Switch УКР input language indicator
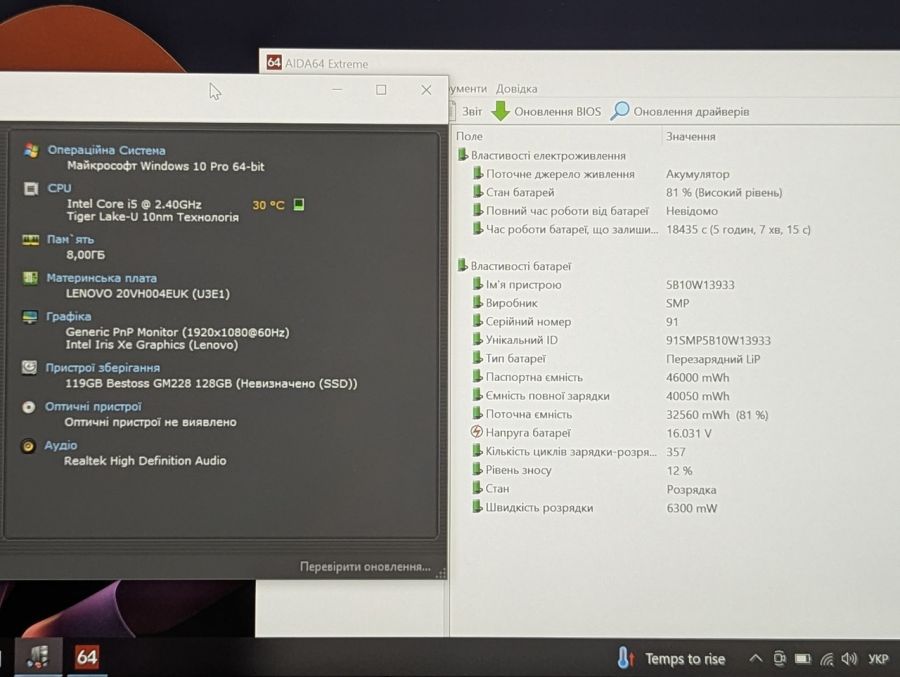The image size is (900, 677). click(878, 659)
